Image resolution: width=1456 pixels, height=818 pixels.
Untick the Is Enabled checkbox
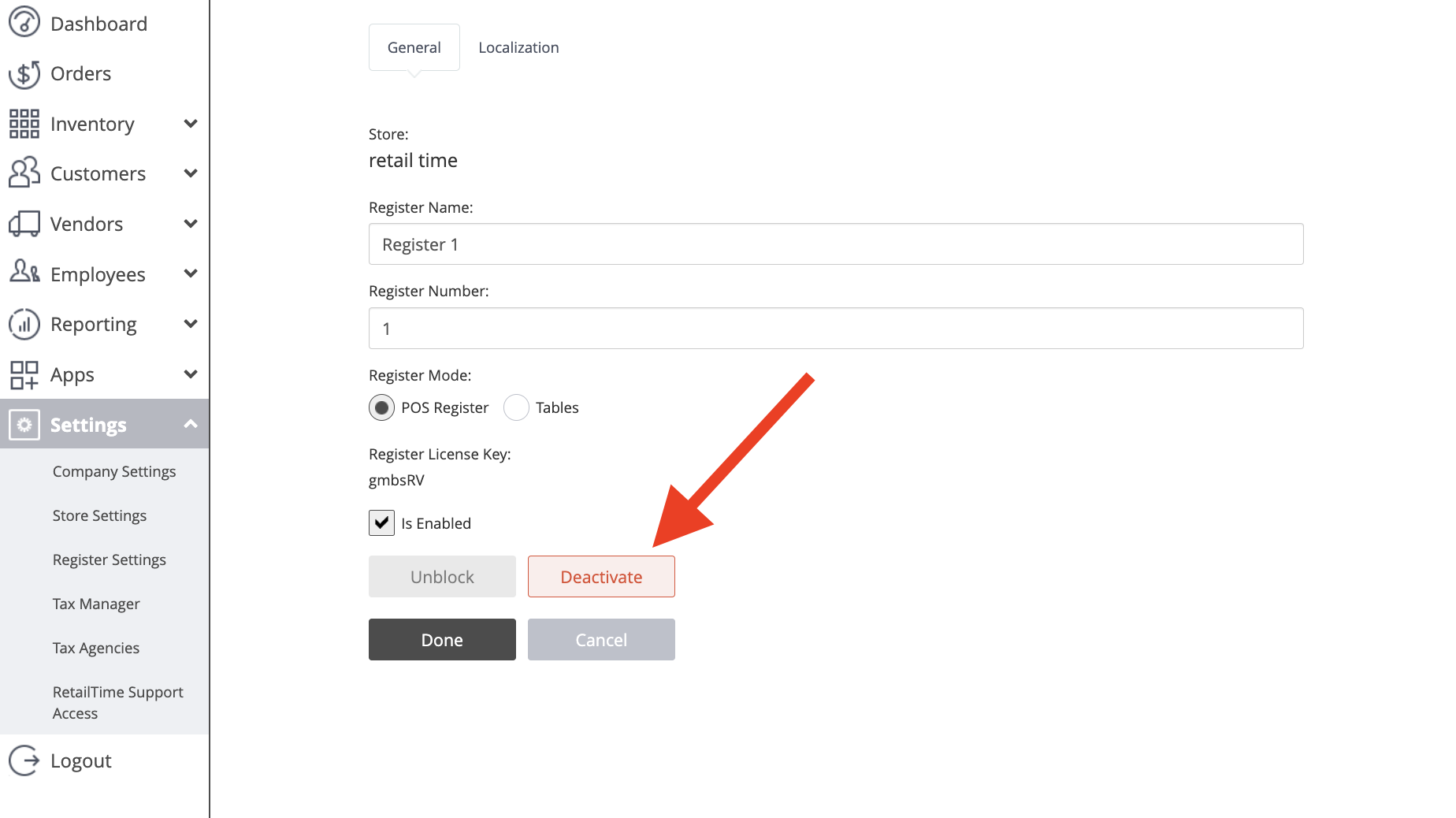click(382, 522)
